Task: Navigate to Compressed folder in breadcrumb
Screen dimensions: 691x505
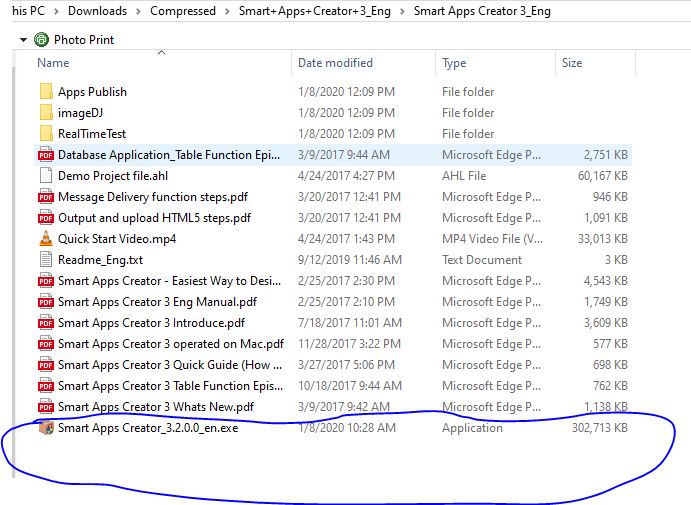Action: click(183, 11)
